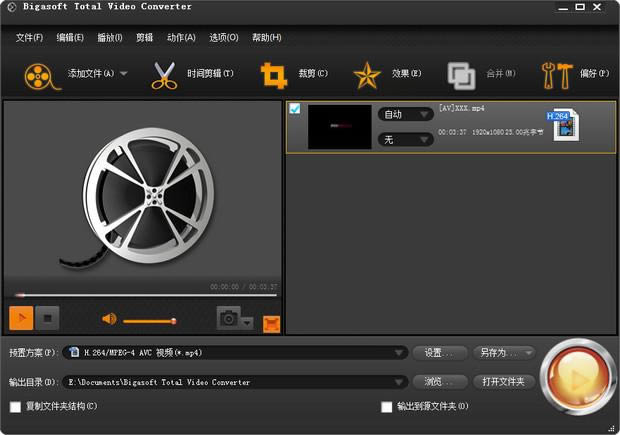Click the [AV]XXX.mp4 video thumbnail

pyautogui.click(x=340, y=127)
